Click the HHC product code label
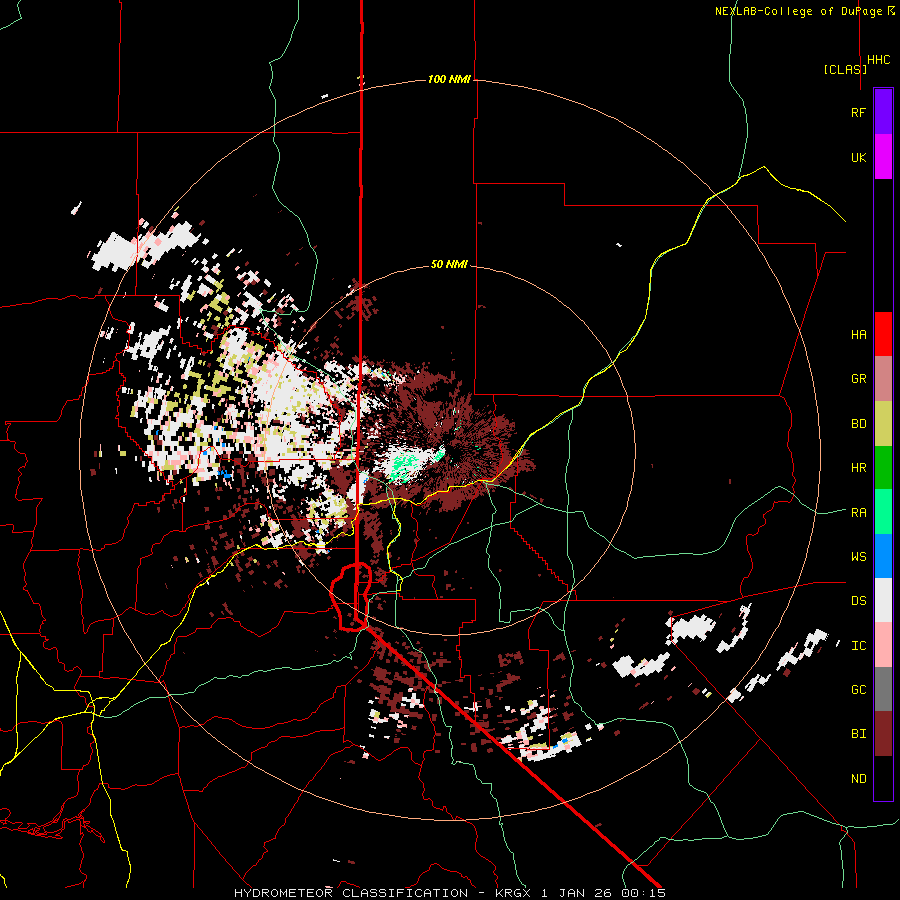 (879, 60)
